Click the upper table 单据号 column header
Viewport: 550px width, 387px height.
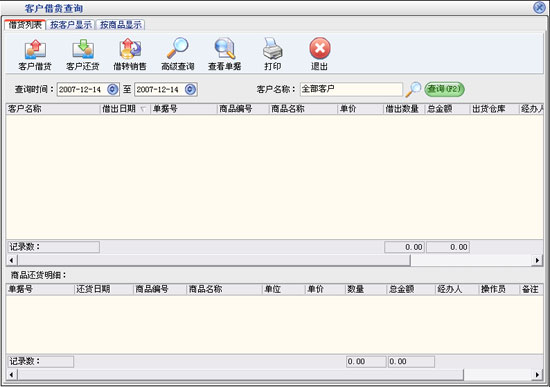[184, 109]
